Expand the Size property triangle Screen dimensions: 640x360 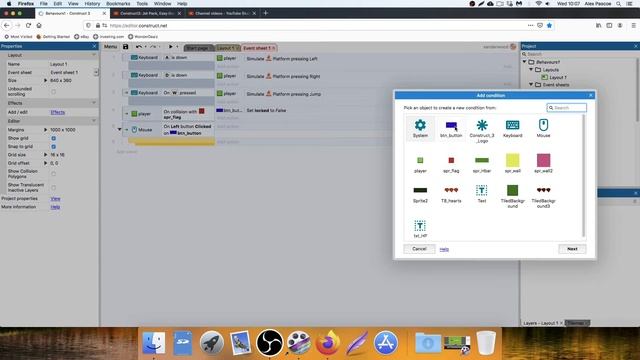(x=45, y=80)
